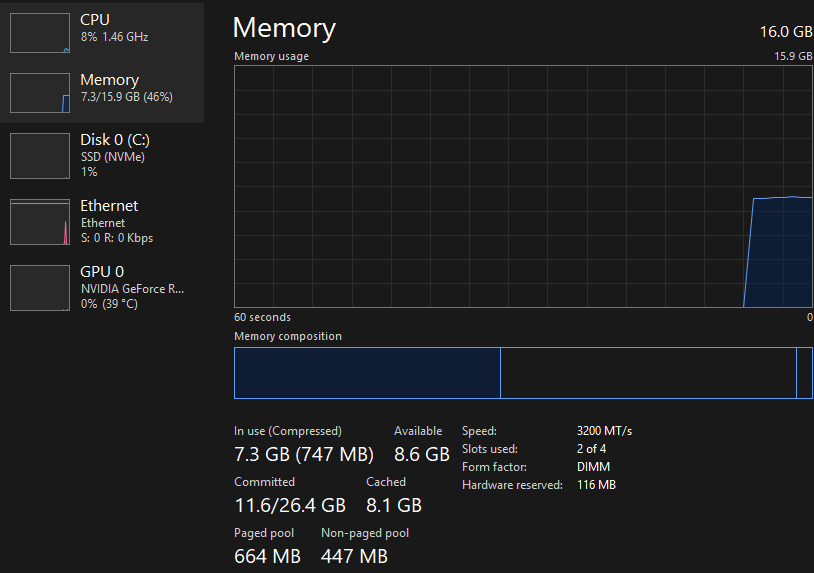814x573 pixels.
Task: Click the Ethernet mini graph thumbnail
Action: 40,222
